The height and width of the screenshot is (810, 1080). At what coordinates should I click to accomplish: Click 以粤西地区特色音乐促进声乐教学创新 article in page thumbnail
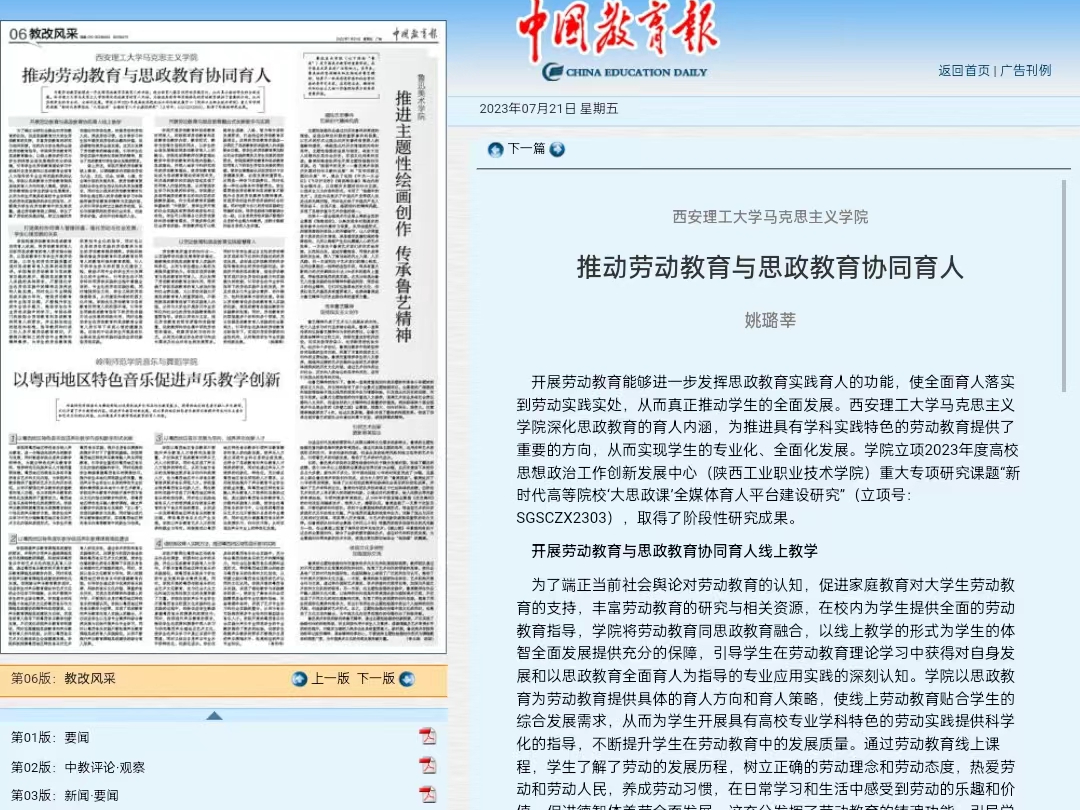pyautogui.click(x=146, y=380)
